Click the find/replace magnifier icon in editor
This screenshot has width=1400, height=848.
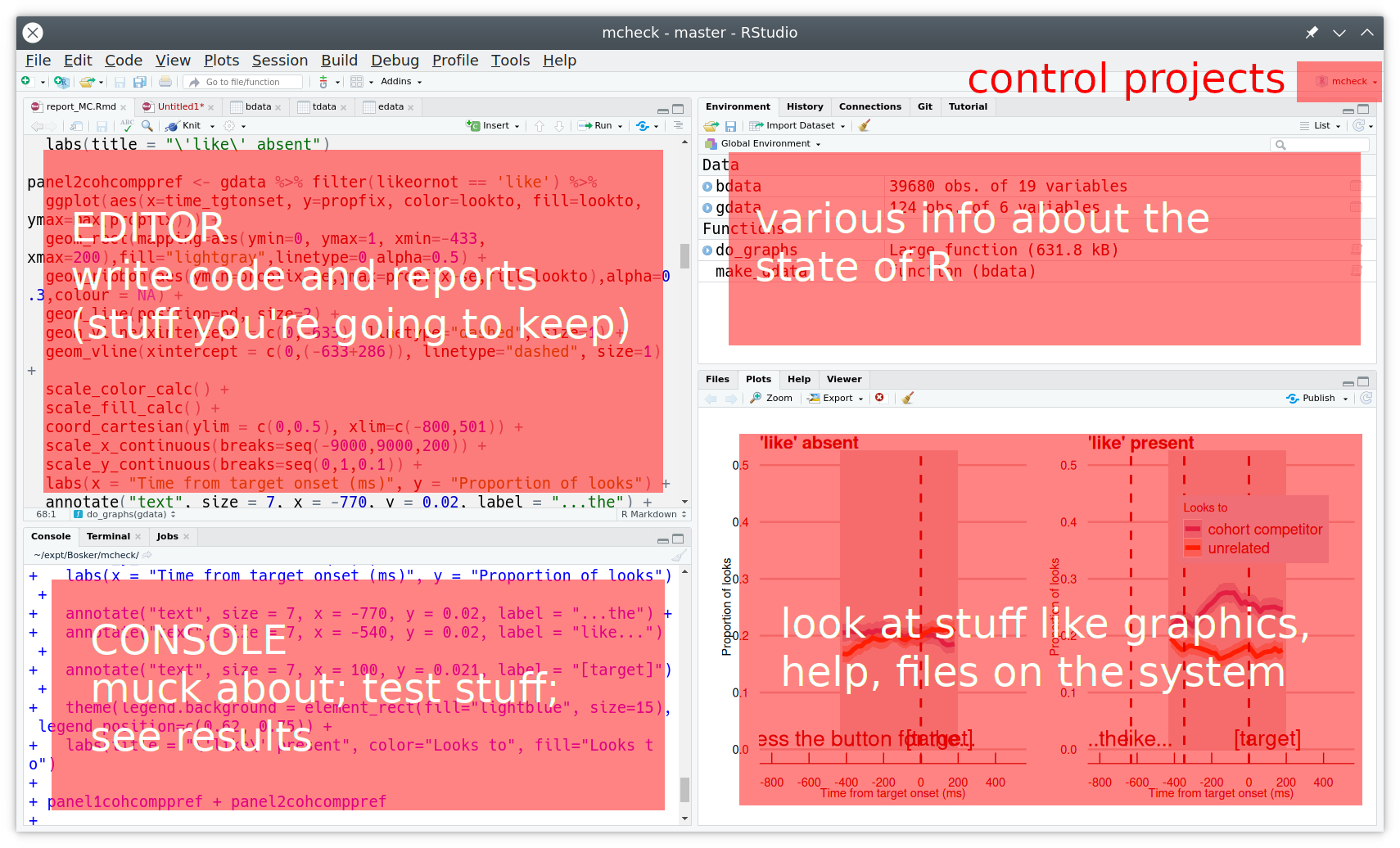click(147, 125)
